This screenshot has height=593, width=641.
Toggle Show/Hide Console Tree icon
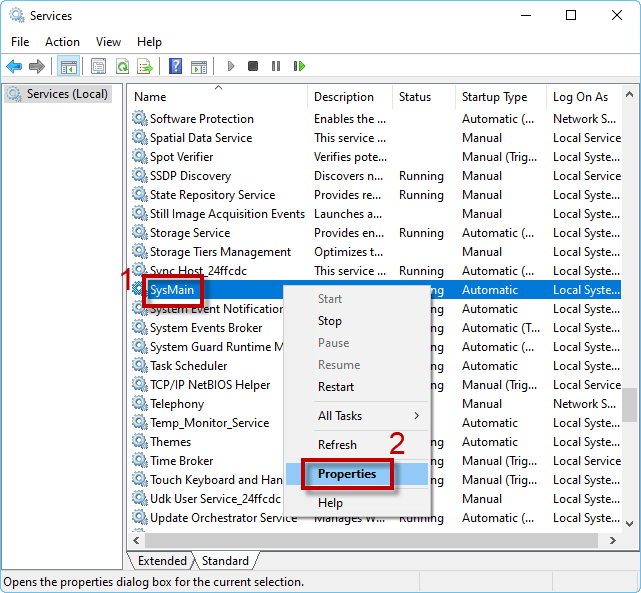(68, 66)
